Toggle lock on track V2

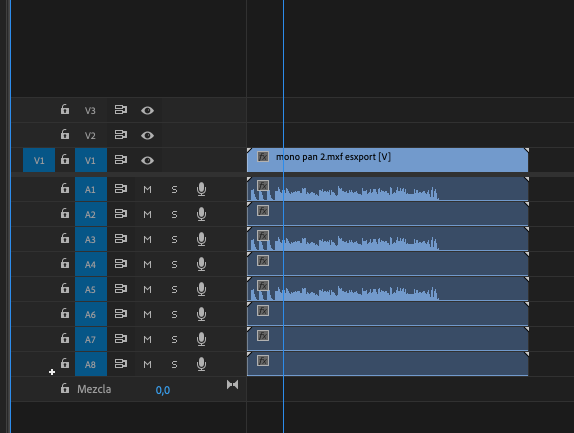click(65, 134)
